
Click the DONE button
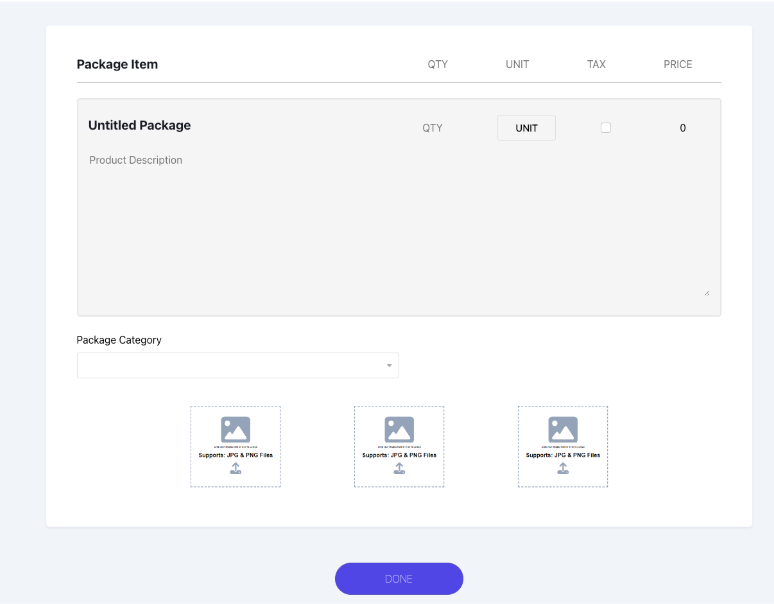399,579
